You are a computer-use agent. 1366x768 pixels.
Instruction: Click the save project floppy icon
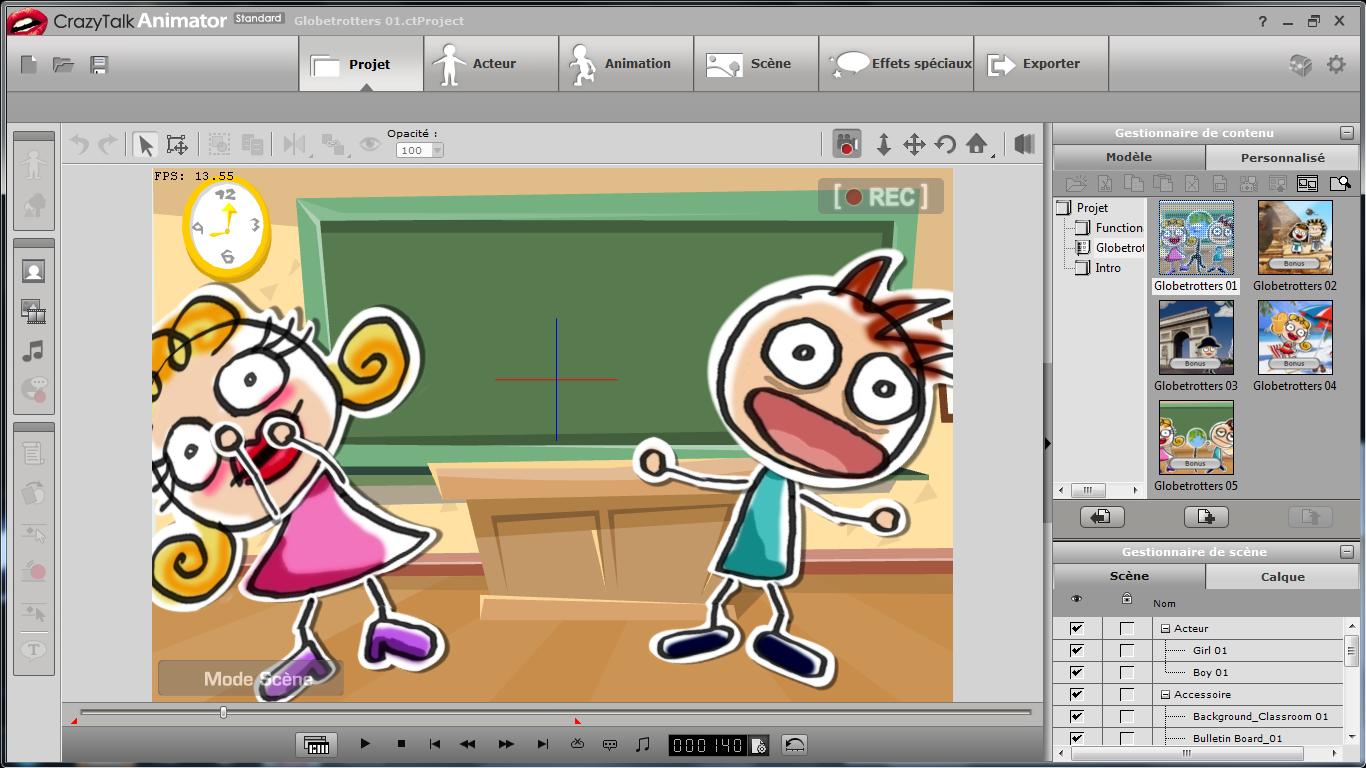click(x=99, y=65)
